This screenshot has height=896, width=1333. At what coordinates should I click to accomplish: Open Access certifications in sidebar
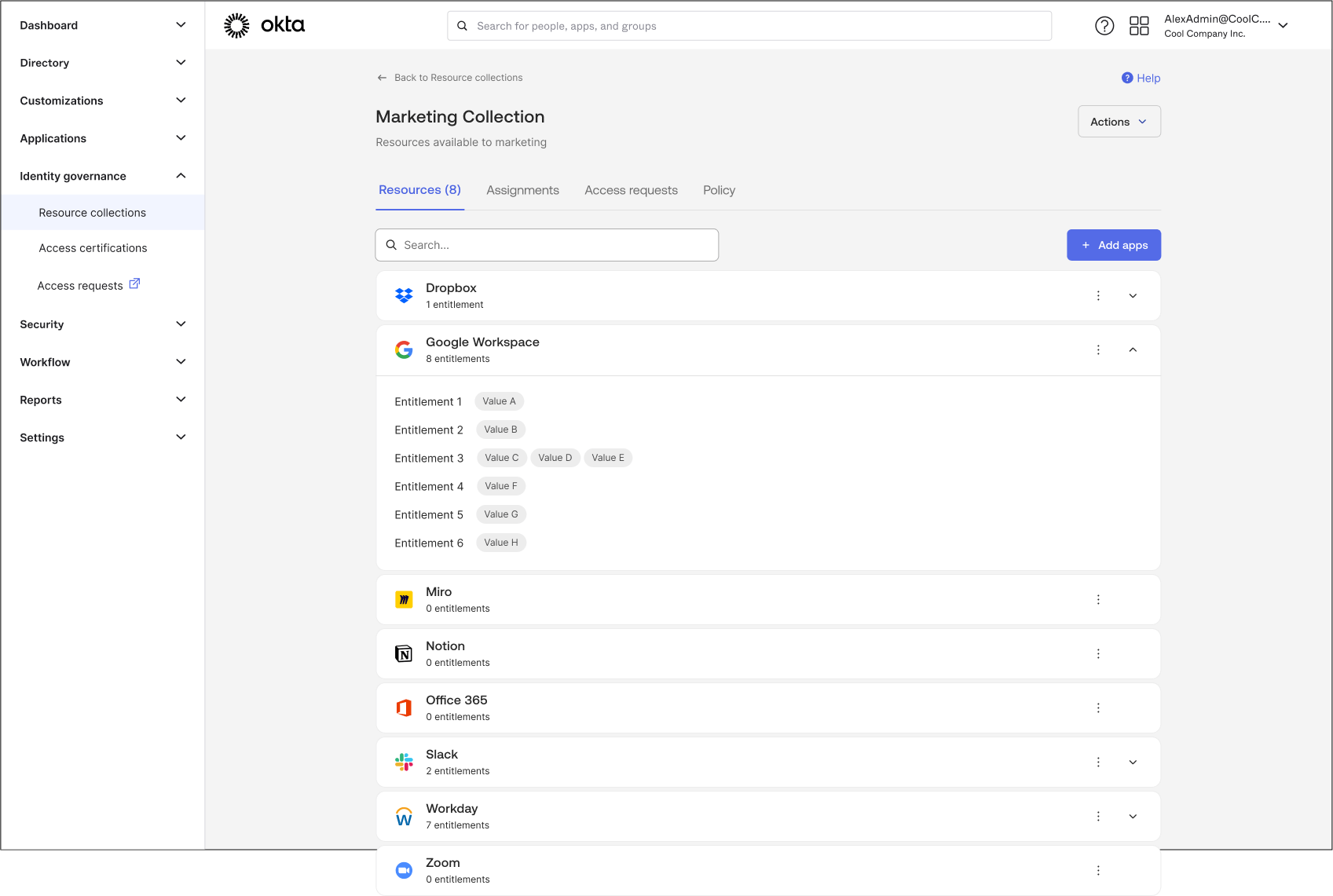(x=93, y=248)
